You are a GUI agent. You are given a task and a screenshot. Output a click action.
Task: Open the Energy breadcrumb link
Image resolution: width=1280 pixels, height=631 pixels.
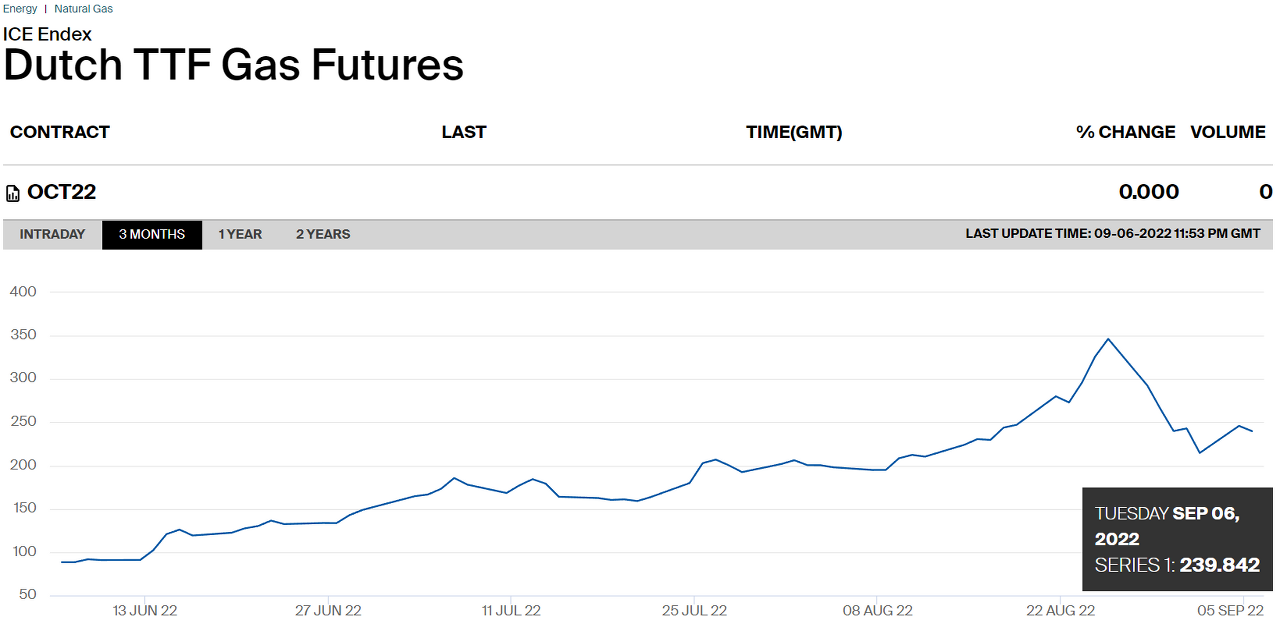point(20,9)
